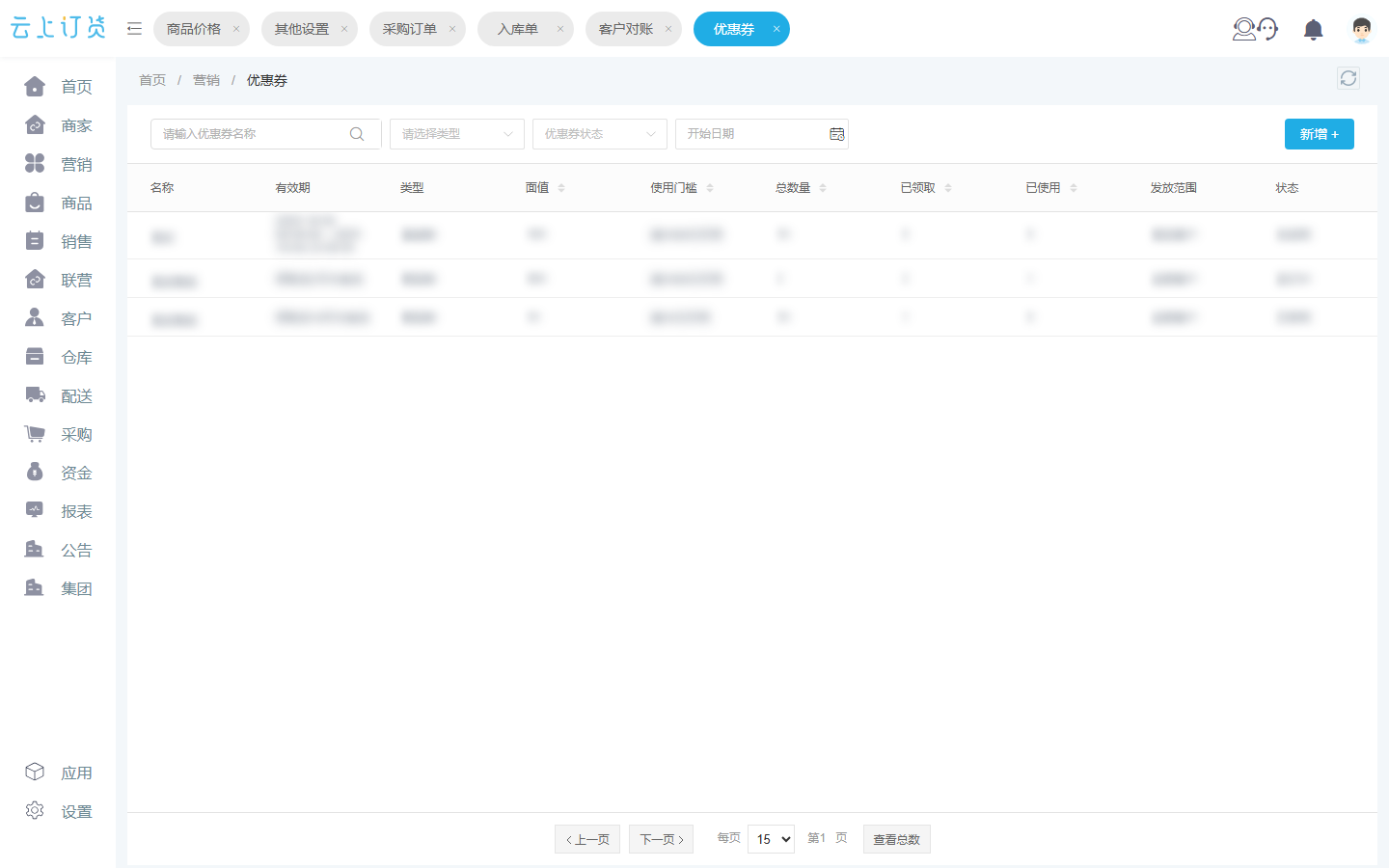The height and width of the screenshot is (868, 1389).
Task: Click the 新增 + button
Action: [1320, 134]
